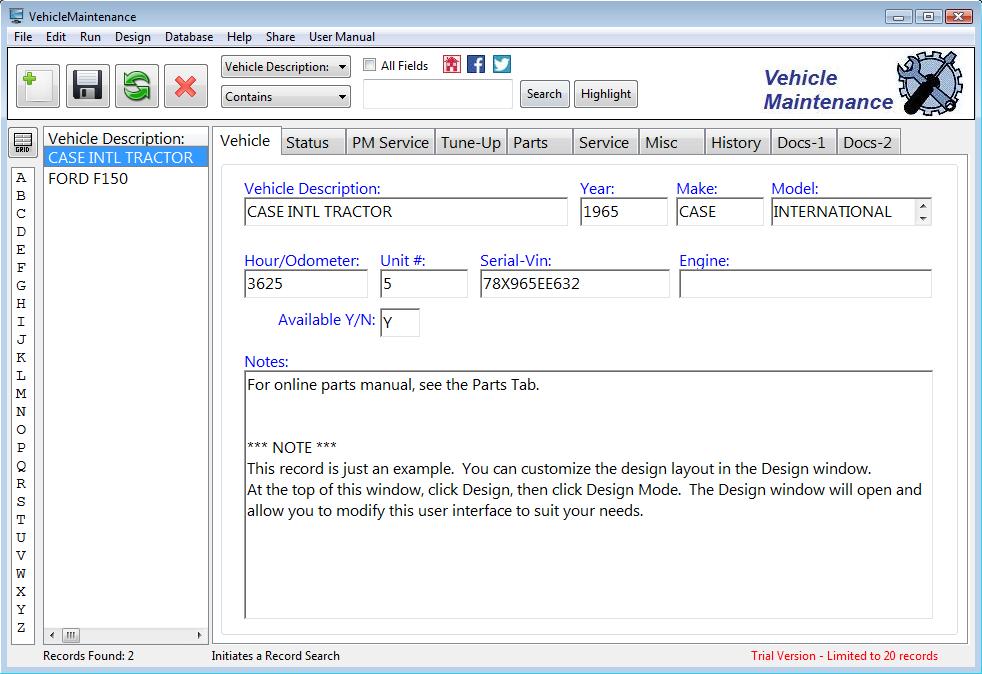The image size is (982, 674).
Task: Open the Twitter icon link
Action: pyautogui.click(x=502, y=64)
